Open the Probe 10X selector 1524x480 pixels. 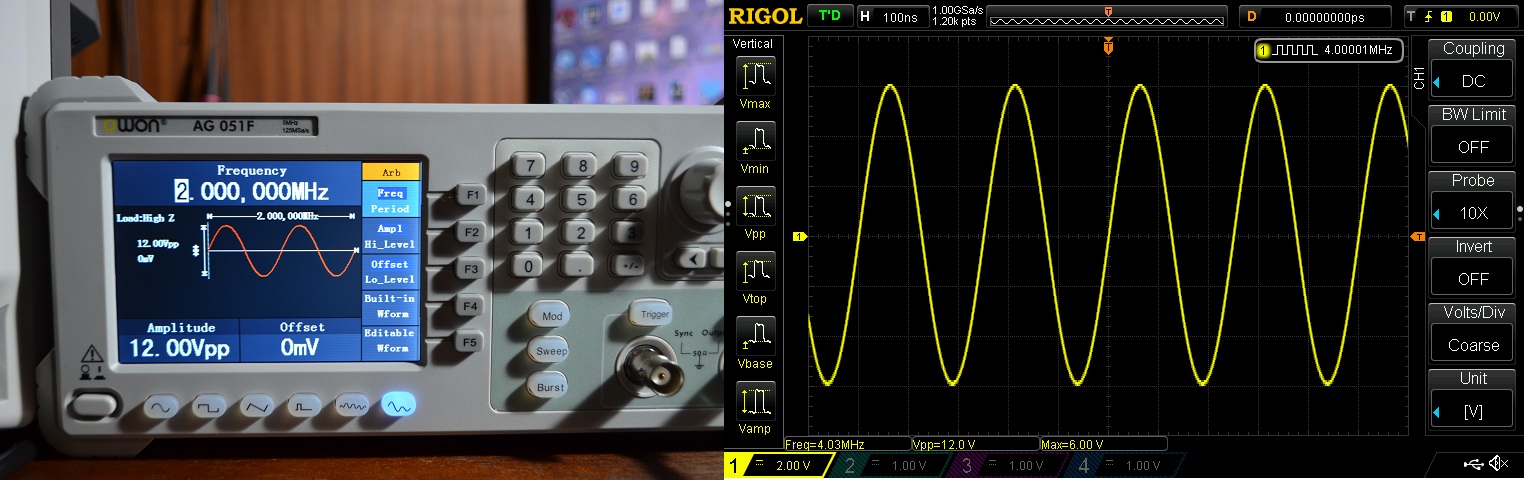tap(1473, 212)
